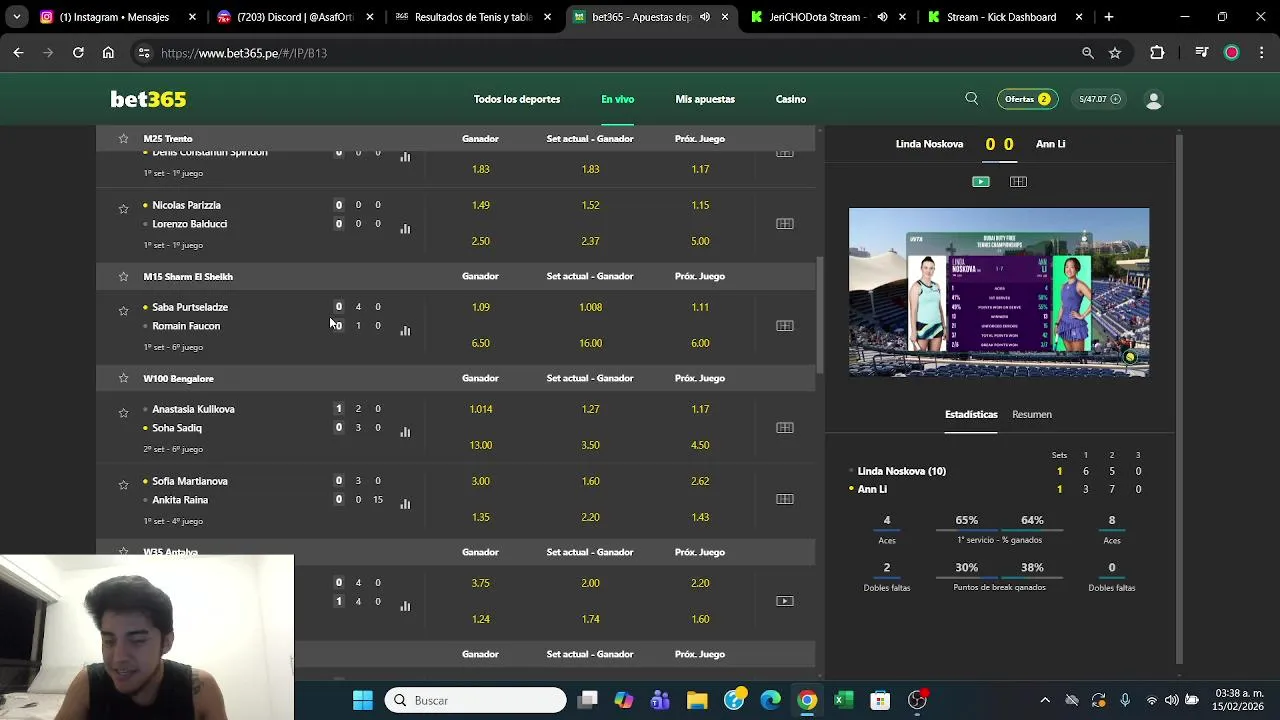Click the right panel scrollbar
This screenshot has width=1280, height=720.
[x=1178, y=400]
